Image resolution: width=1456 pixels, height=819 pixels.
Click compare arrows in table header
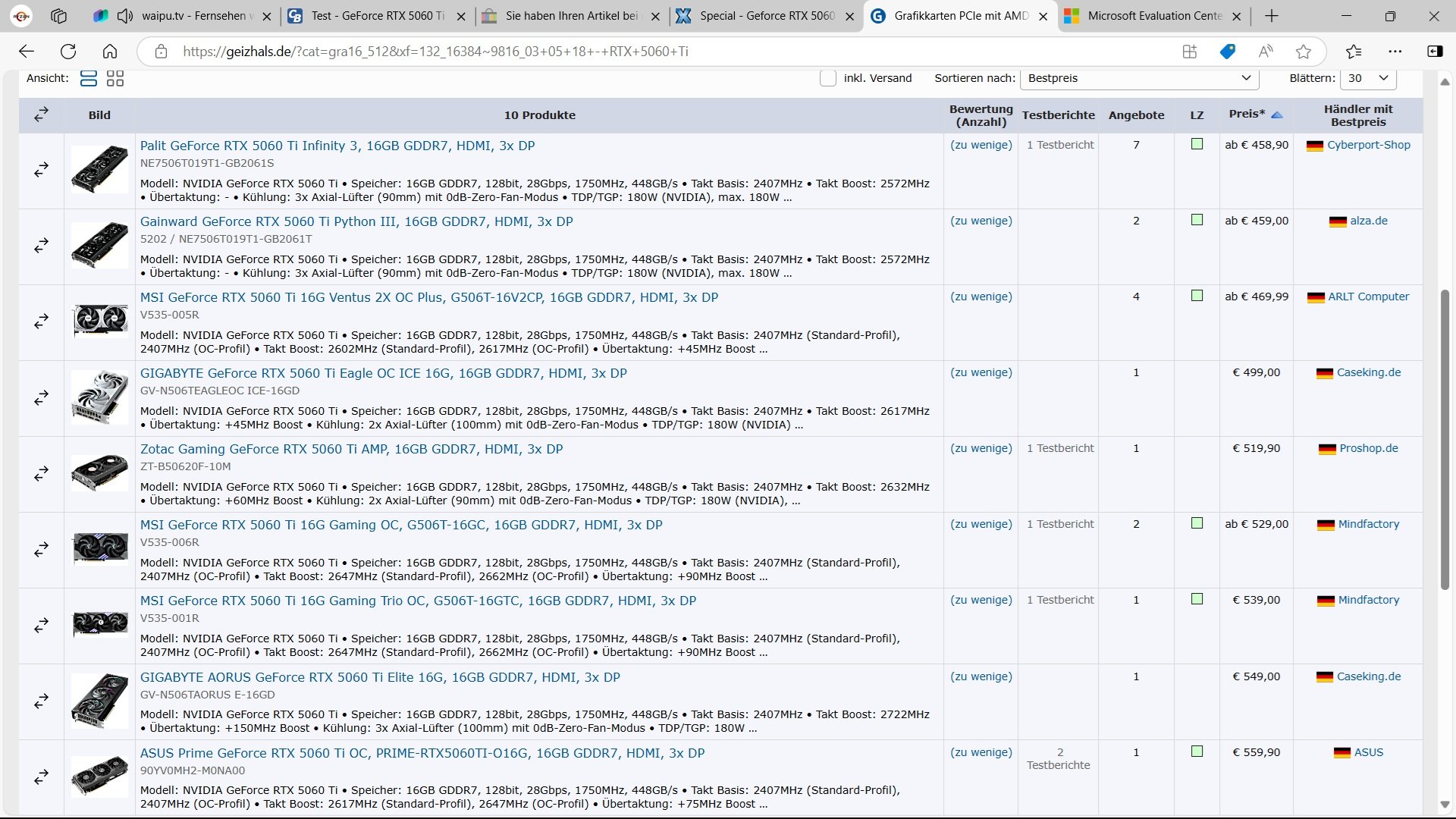pos(42,115)
